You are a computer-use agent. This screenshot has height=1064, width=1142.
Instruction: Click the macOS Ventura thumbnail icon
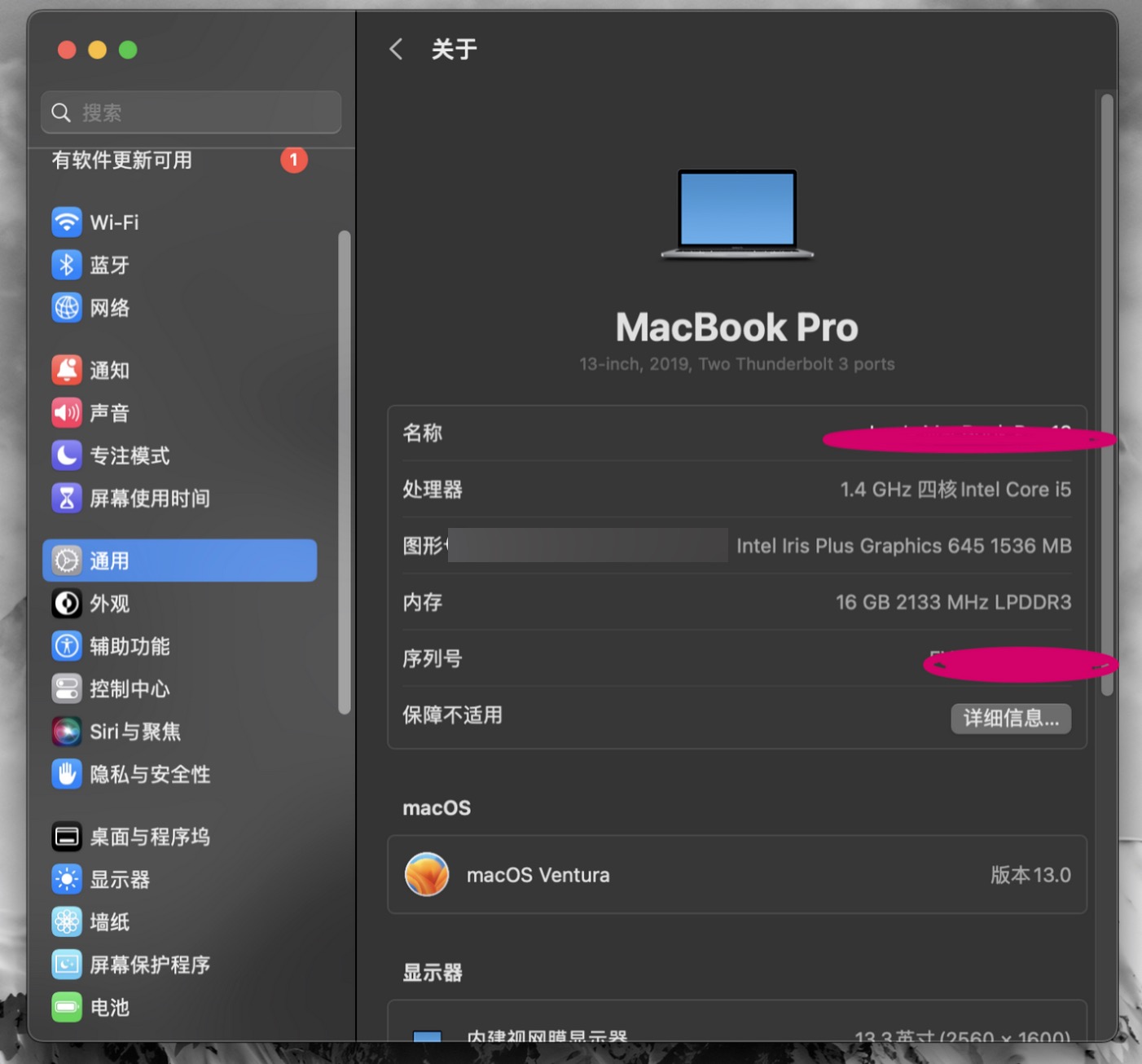426,874
